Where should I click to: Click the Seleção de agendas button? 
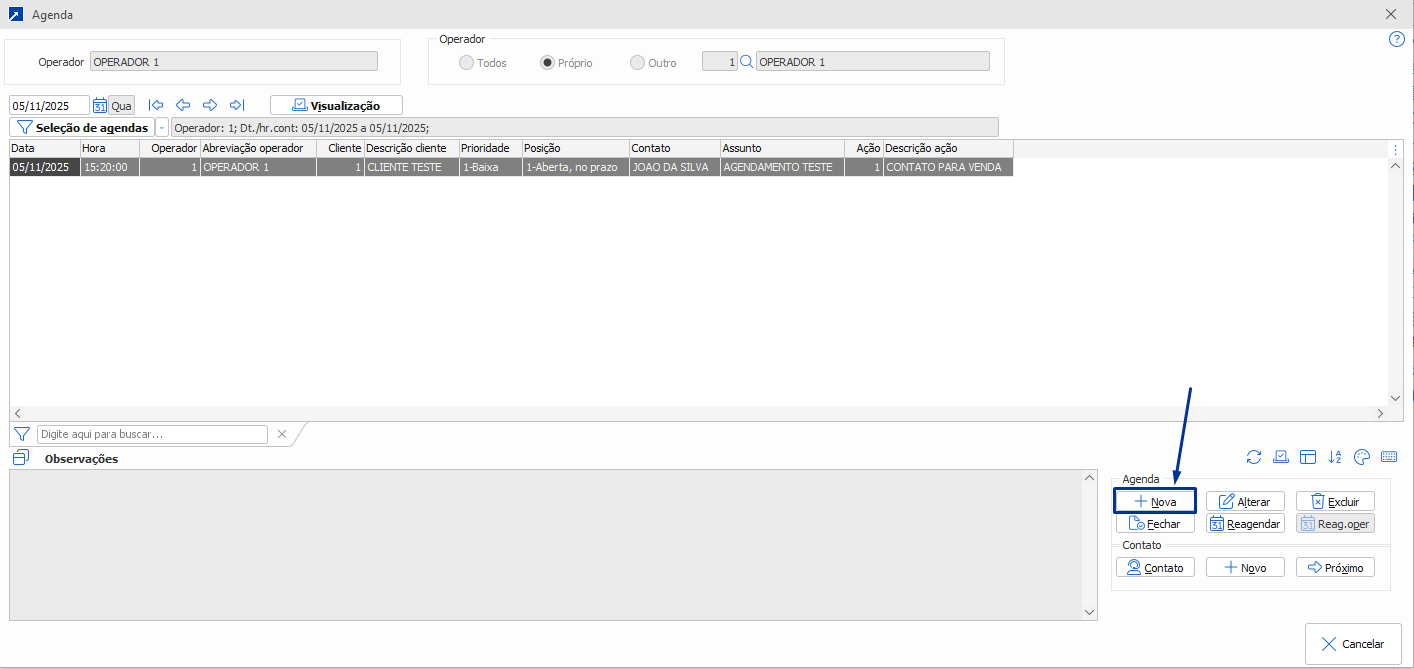pyautogui.click(x=82, y=128)
